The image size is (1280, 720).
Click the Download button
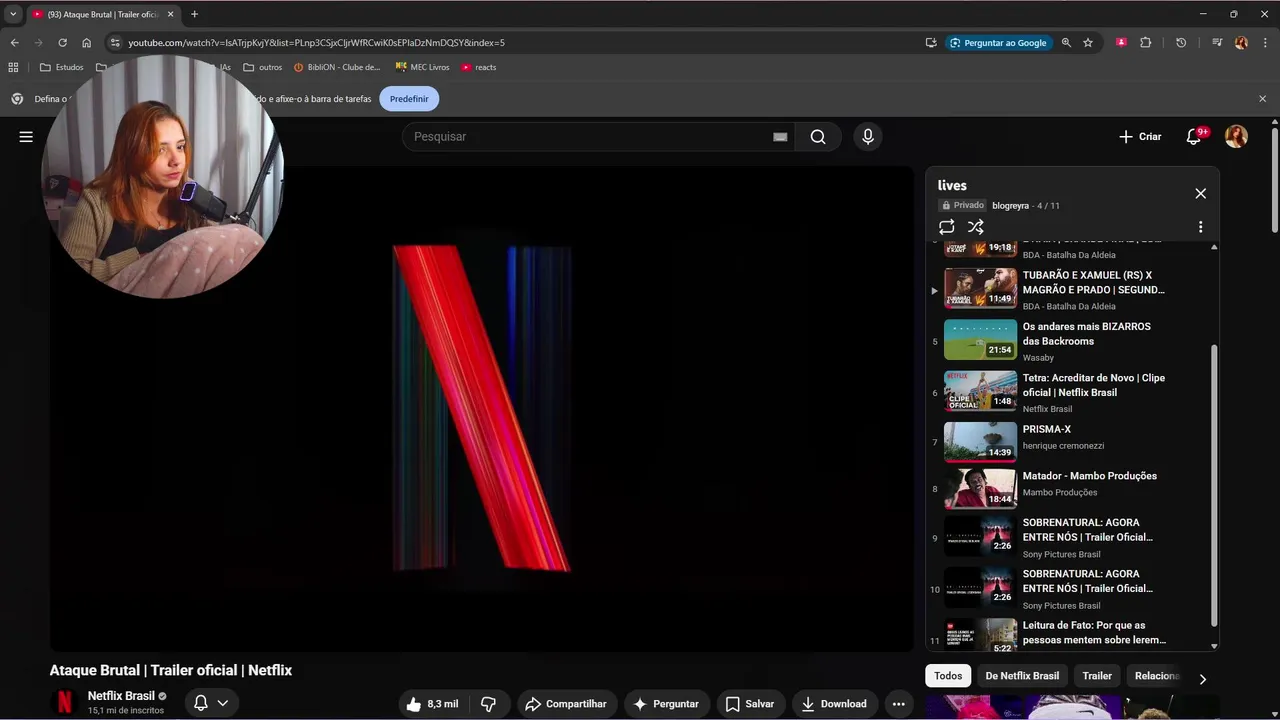(x=834, y=704)
